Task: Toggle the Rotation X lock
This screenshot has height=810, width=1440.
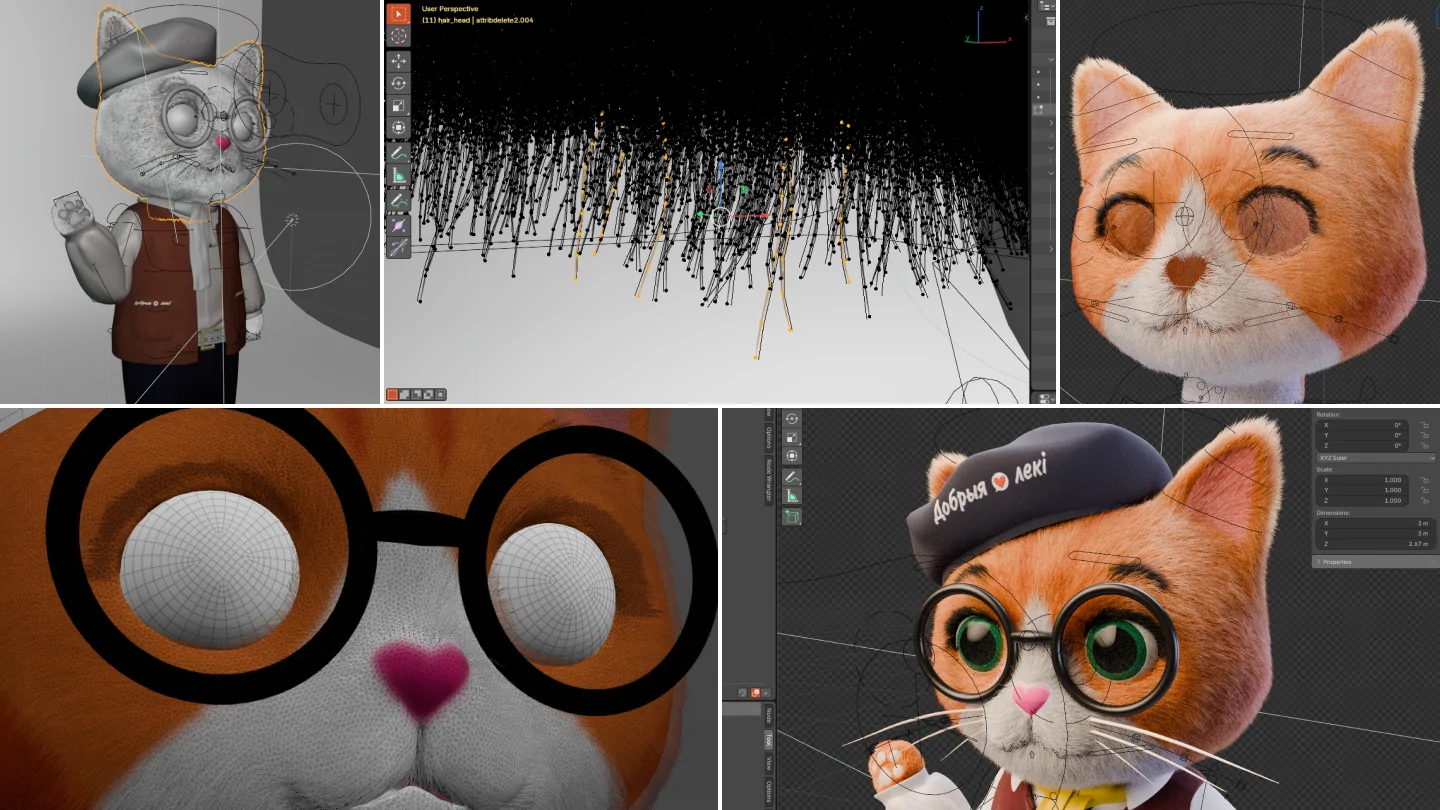Action: (1425, 425)
